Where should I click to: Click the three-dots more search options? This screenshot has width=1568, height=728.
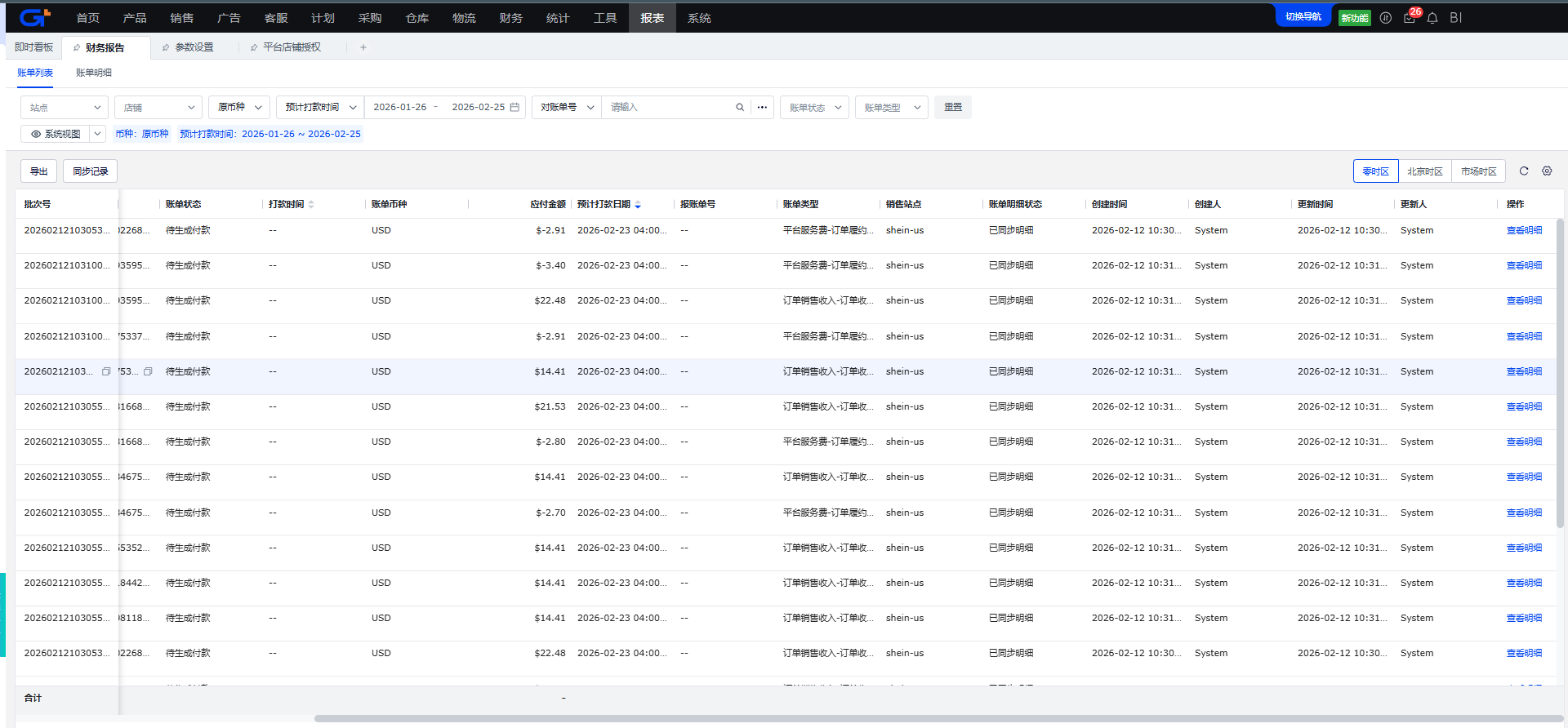point(762,108)
